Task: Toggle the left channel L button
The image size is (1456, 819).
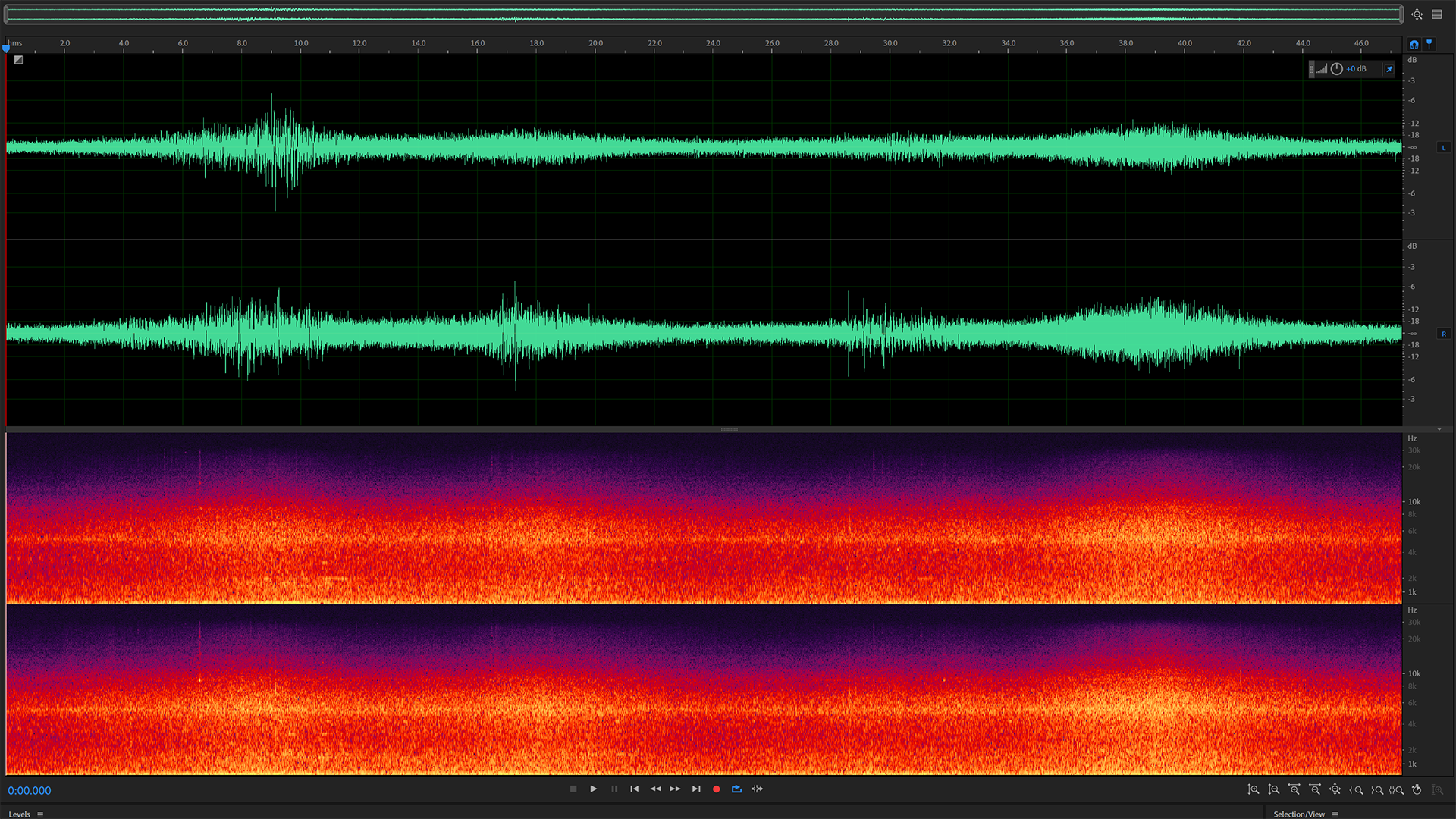Action: [1444, 148]
